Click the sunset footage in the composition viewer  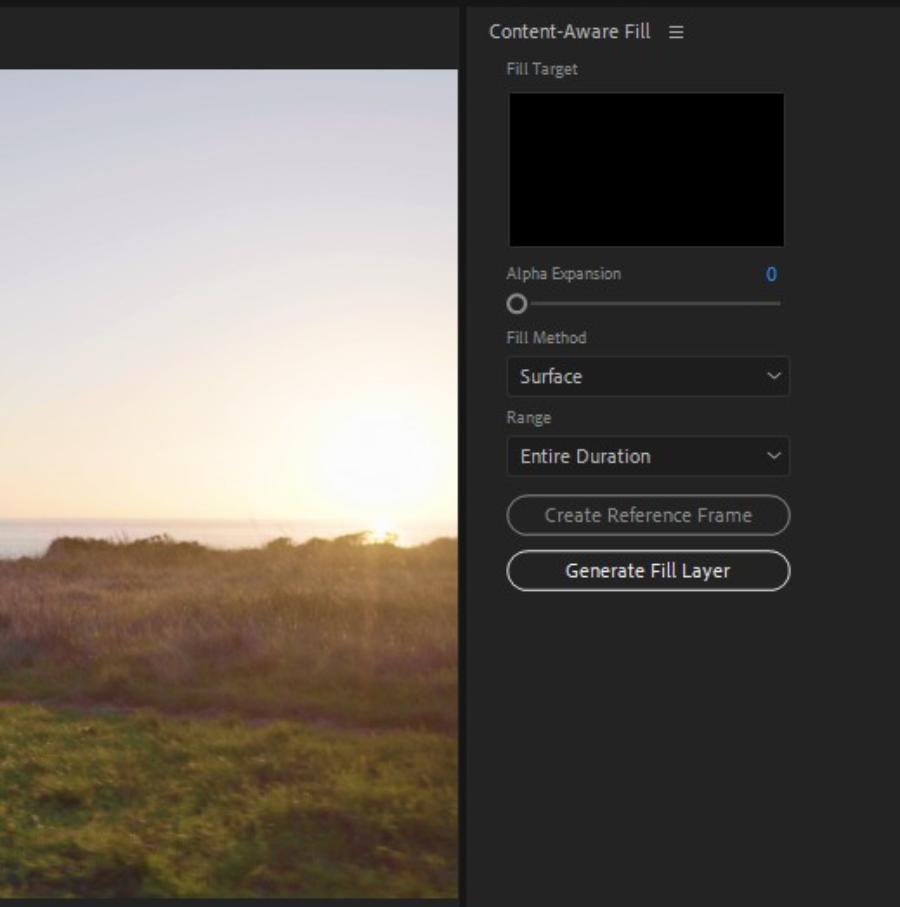(x=229, y=484)
